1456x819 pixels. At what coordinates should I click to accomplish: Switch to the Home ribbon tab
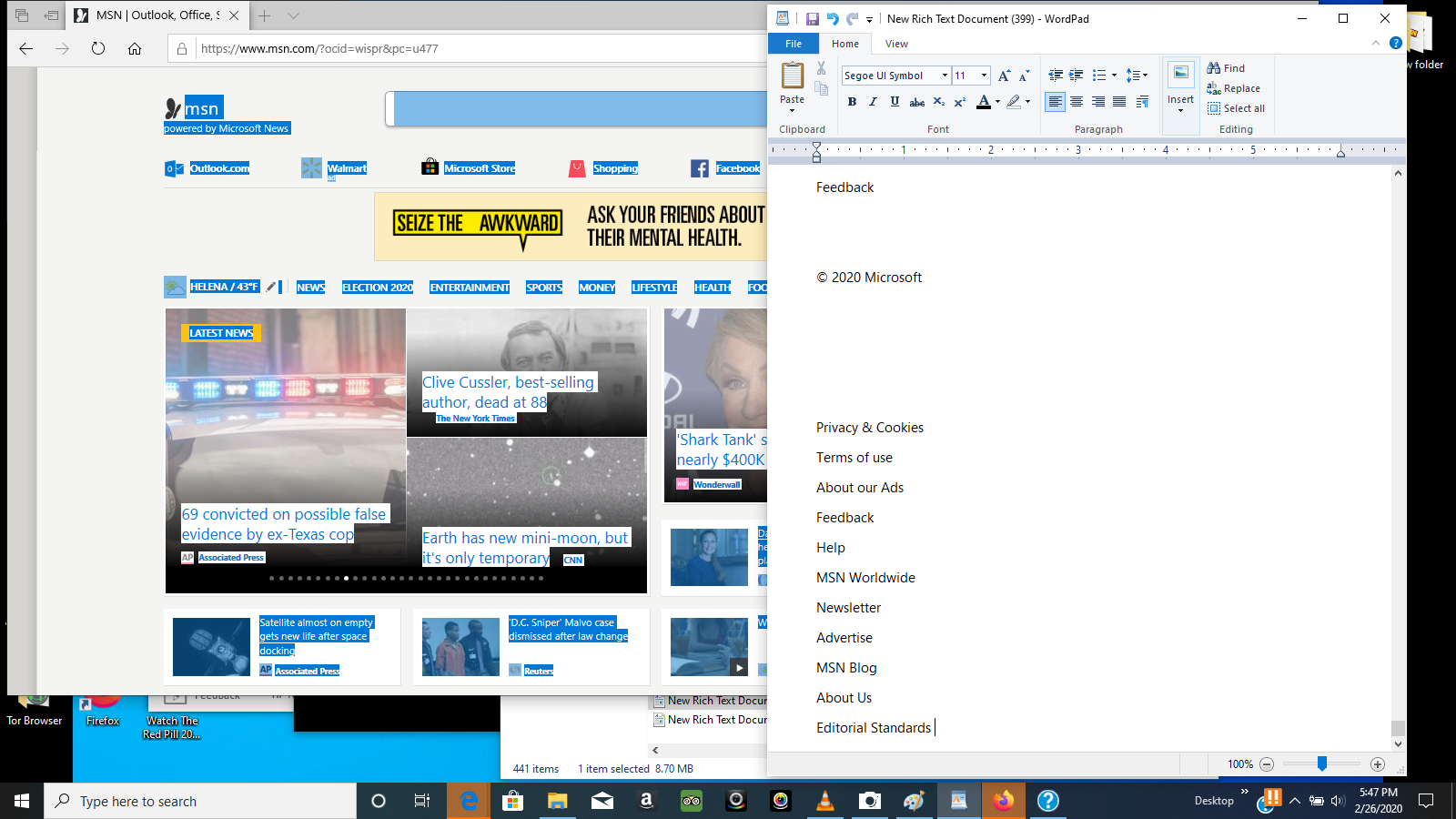(845, 44)
